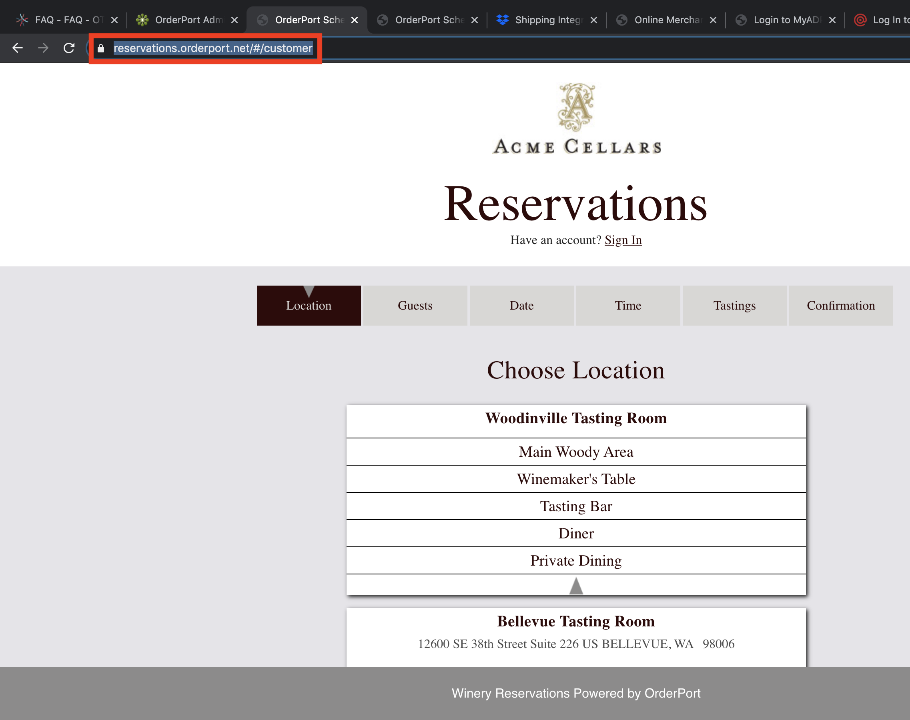Click the Bellevue address text
The width and height of the screenshot is (910, 720).
(576, 644)
